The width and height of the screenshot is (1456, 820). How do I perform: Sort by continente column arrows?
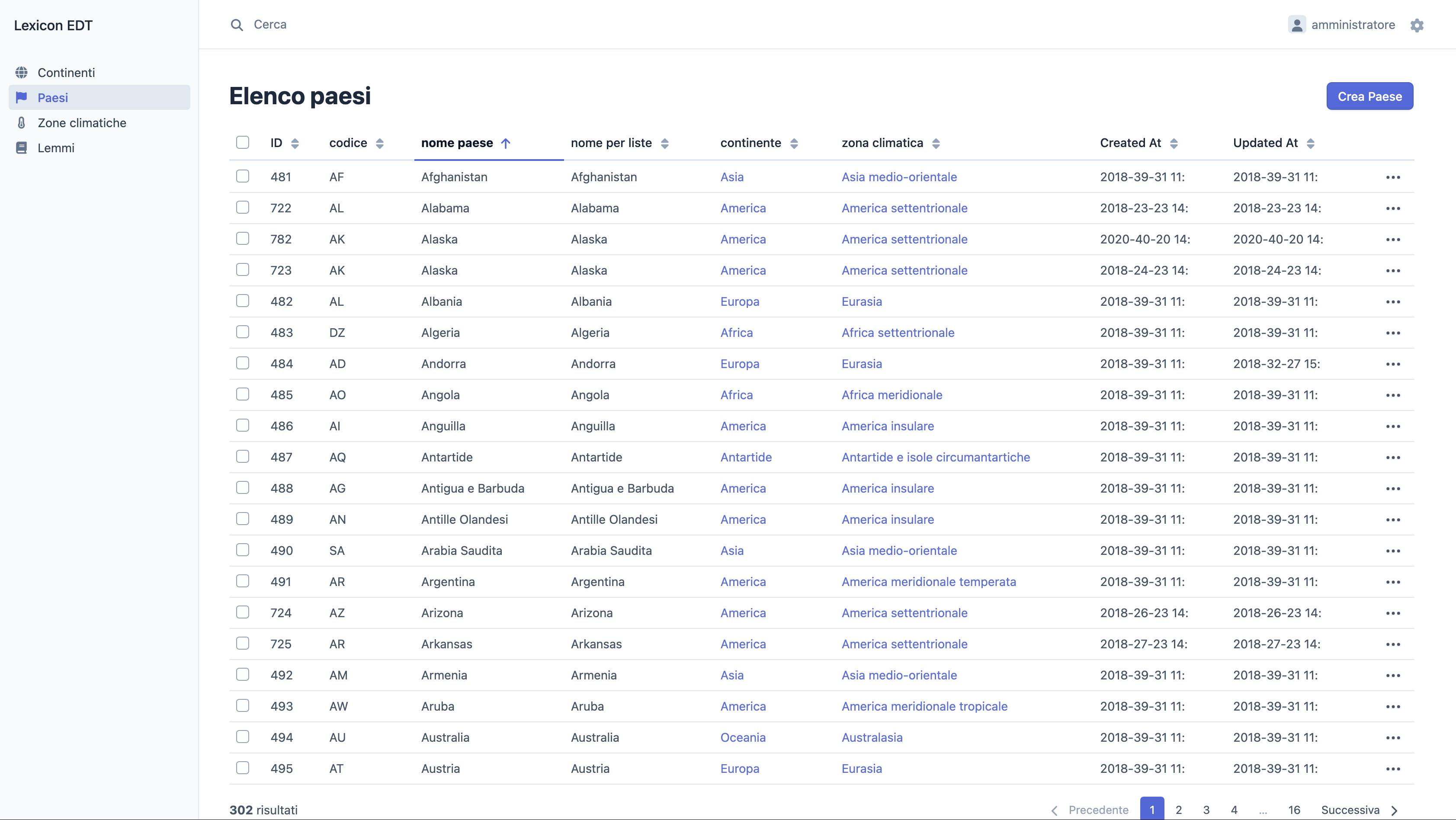click(x=794, y=144)
